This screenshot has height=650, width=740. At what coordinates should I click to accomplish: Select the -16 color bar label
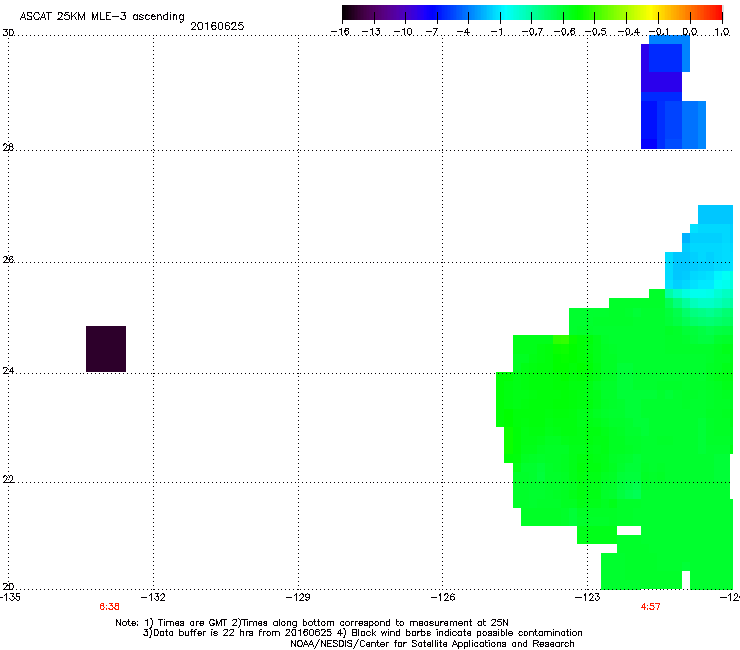click(x=340, y=32)
